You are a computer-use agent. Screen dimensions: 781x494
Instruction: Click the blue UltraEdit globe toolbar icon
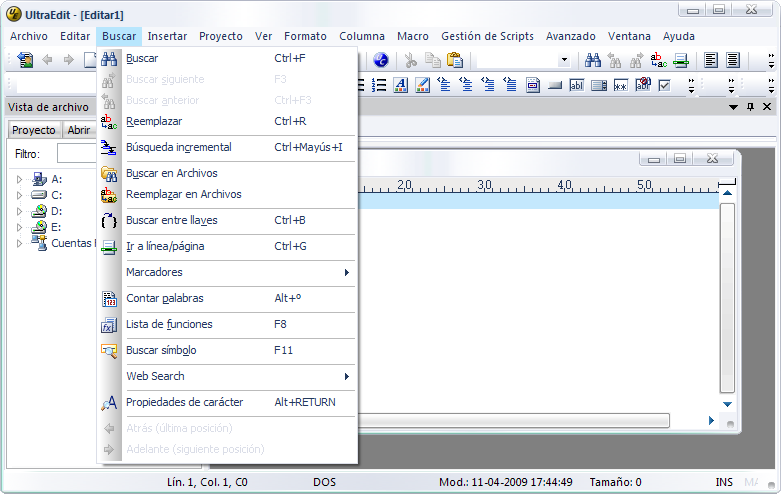381,60
